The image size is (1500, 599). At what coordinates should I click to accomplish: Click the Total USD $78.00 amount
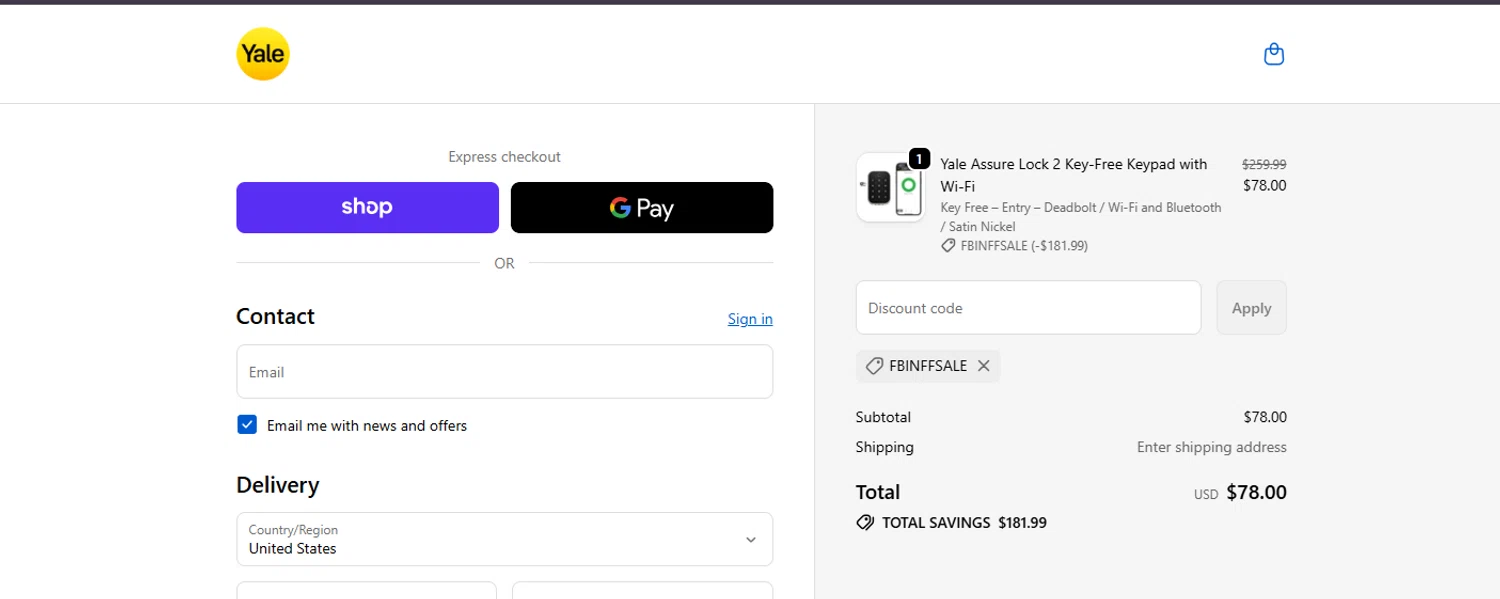point(1240,493)
